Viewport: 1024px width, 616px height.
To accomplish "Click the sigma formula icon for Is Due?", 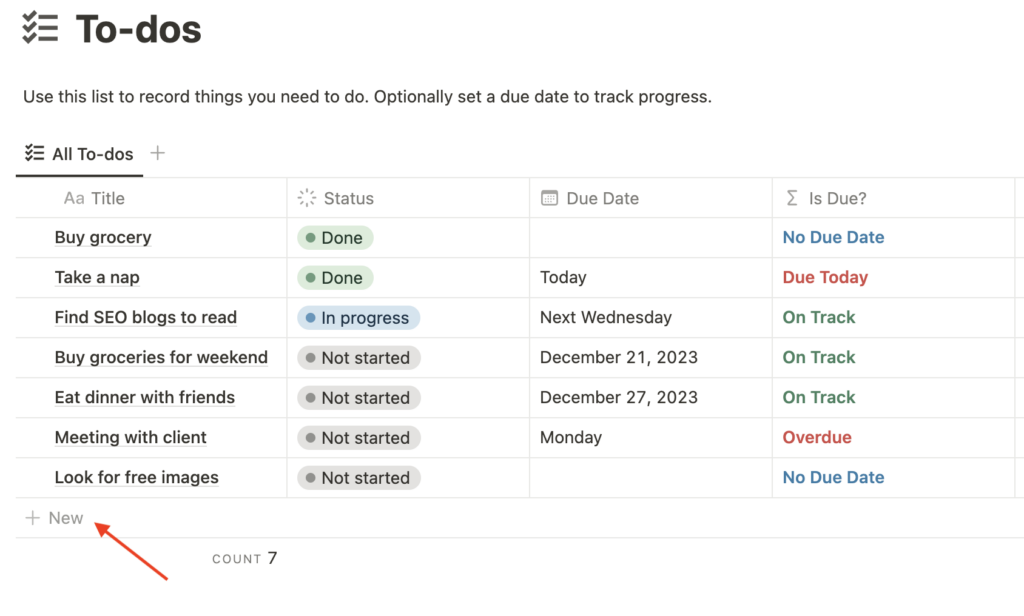I will 792,198.
